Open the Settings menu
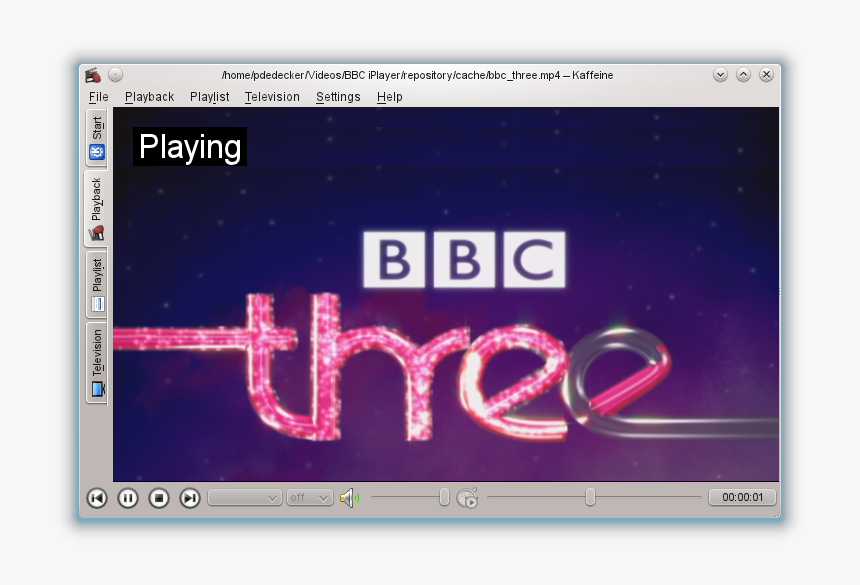This screenshot has height=585, width=860. click(338, 97)
